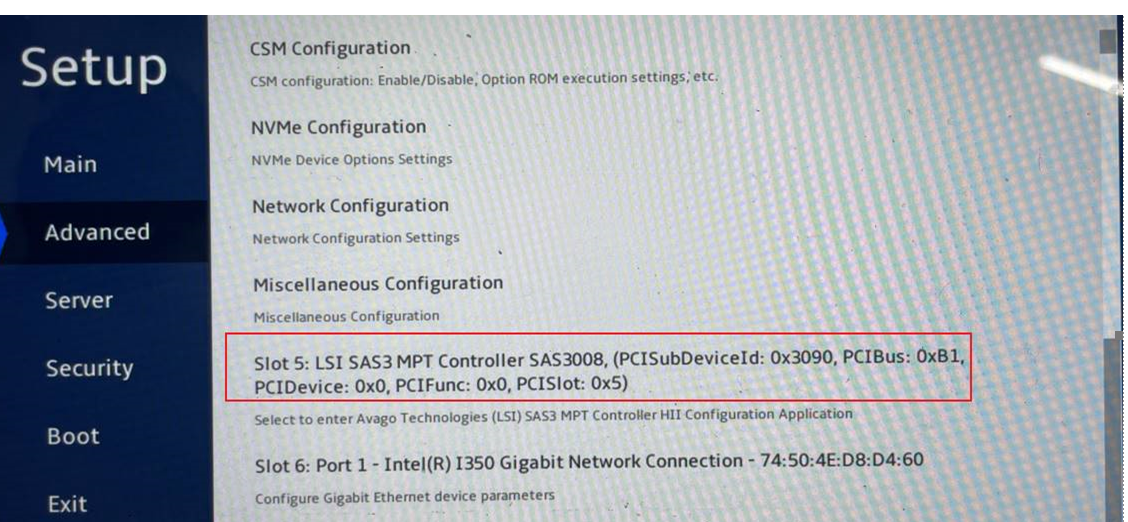Open Slot 6 Intel I350 Gigabit Network Connection
1128x522 pixels.
point(589,461)
